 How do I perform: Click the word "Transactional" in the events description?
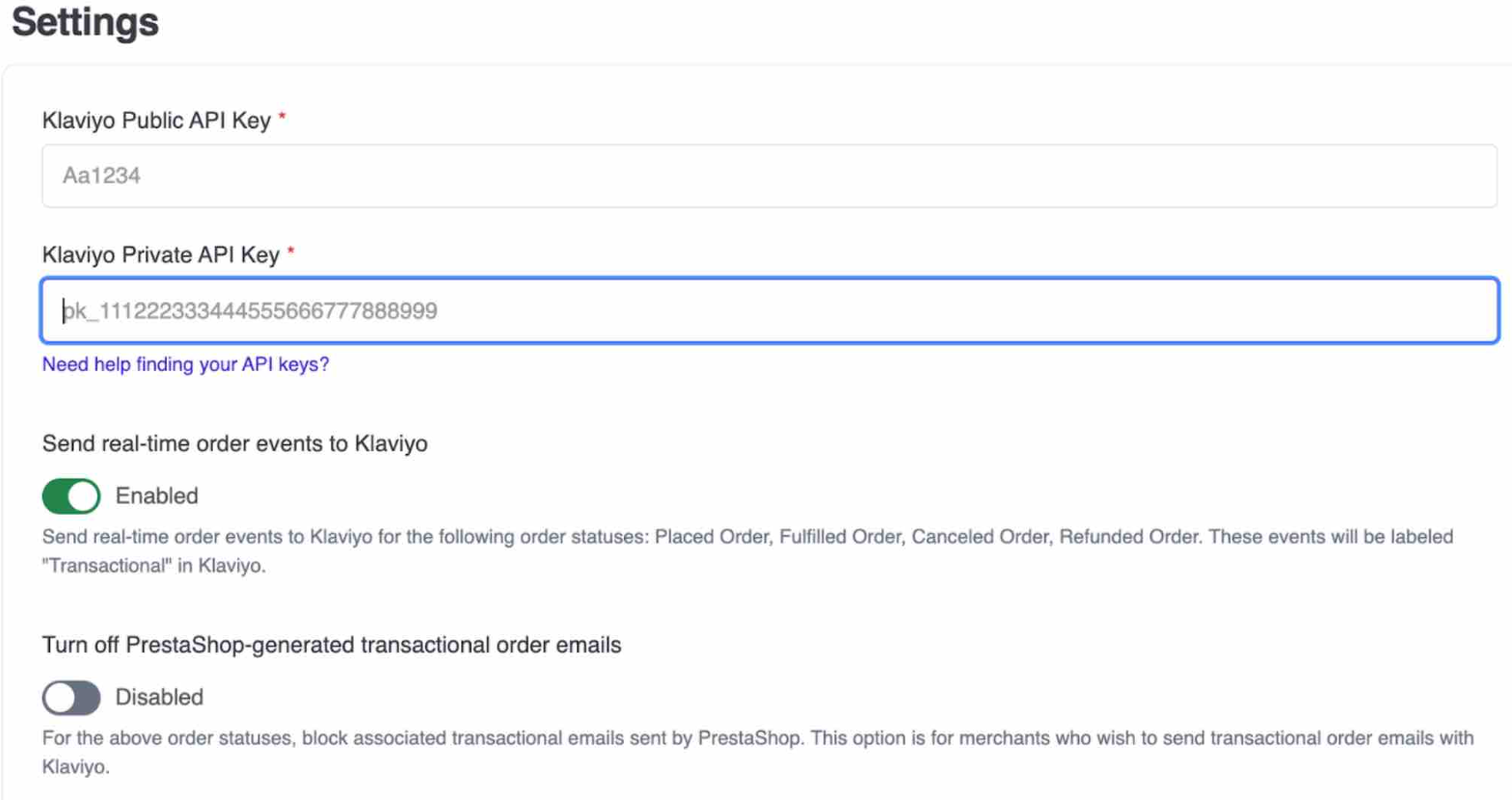108,567
